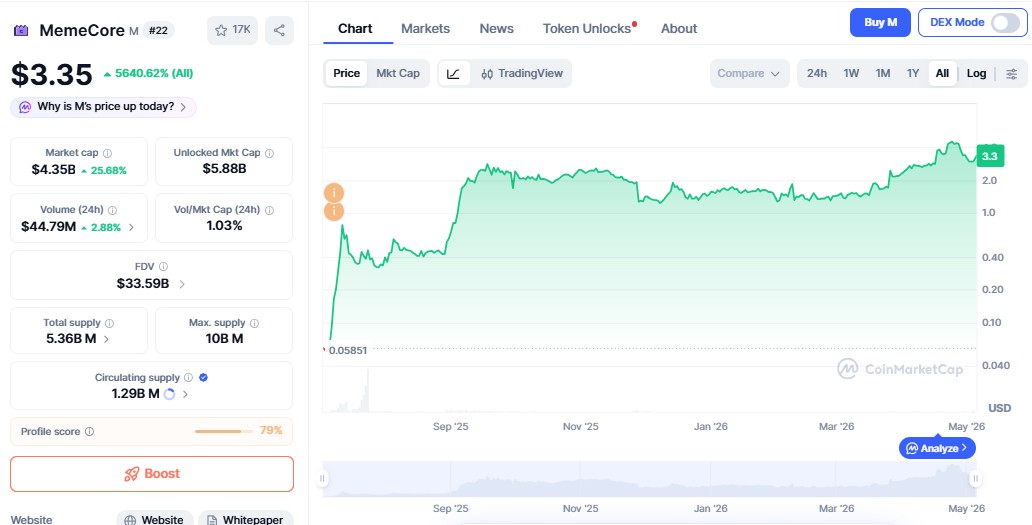Click the Analyze button
Screen dimensions: 1032x525
937,448
